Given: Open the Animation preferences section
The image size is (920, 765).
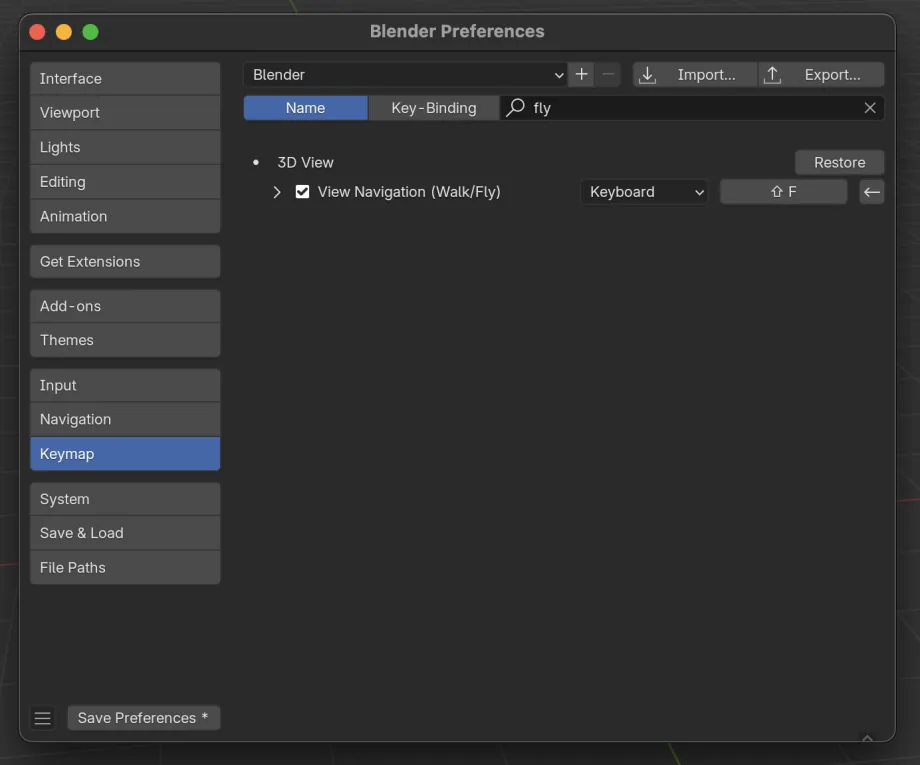Looking at the screenshot, I should tap(125, 216).
